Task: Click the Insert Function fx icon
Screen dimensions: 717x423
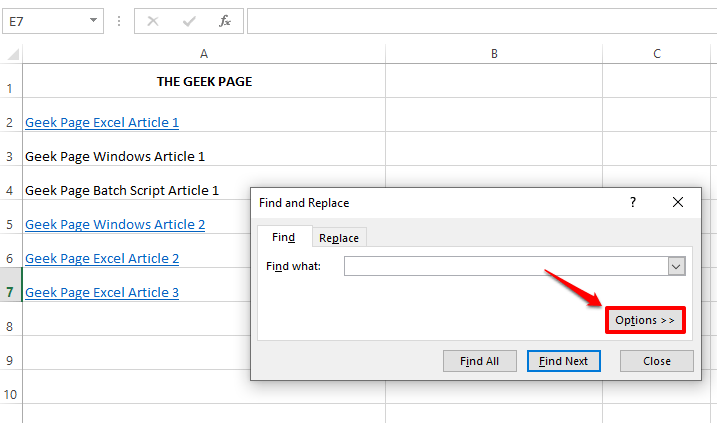Action: (225, 20)
